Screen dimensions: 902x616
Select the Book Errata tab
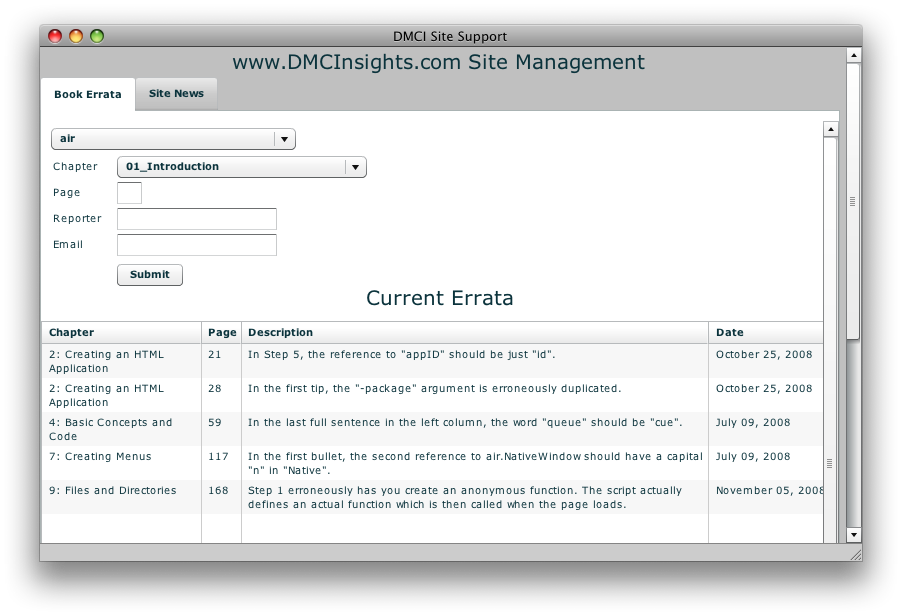[x=88, y=95]
